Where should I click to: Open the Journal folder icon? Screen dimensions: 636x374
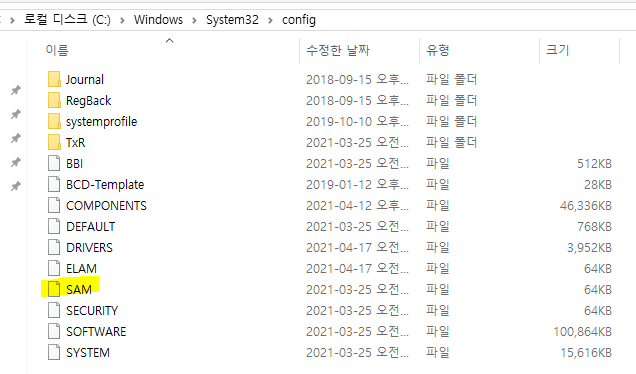coord(54,79)
